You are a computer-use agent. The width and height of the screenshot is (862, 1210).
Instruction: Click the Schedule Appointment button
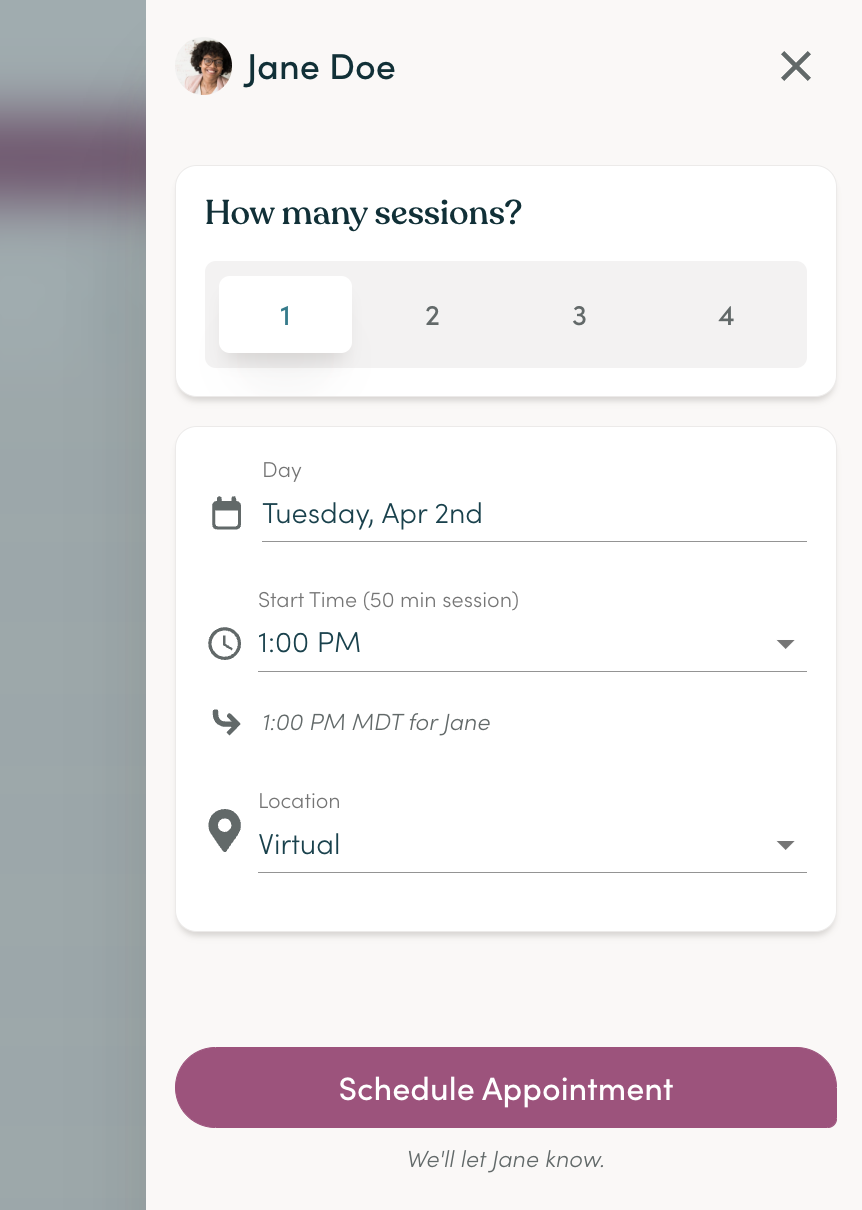506,1088
